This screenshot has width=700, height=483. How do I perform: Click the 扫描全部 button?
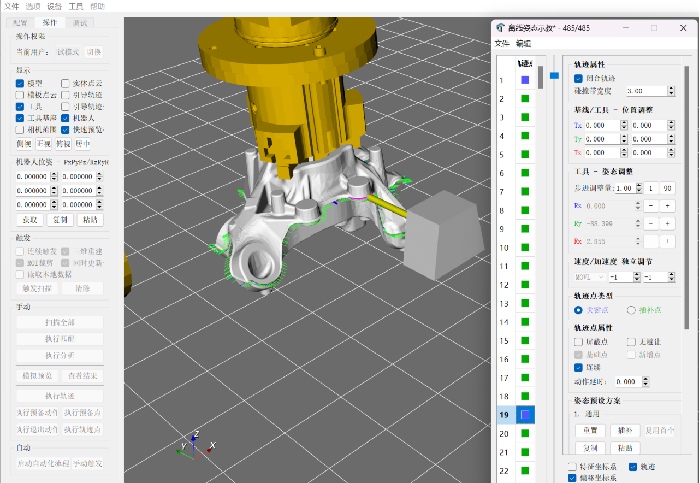[x=59, y=322]
